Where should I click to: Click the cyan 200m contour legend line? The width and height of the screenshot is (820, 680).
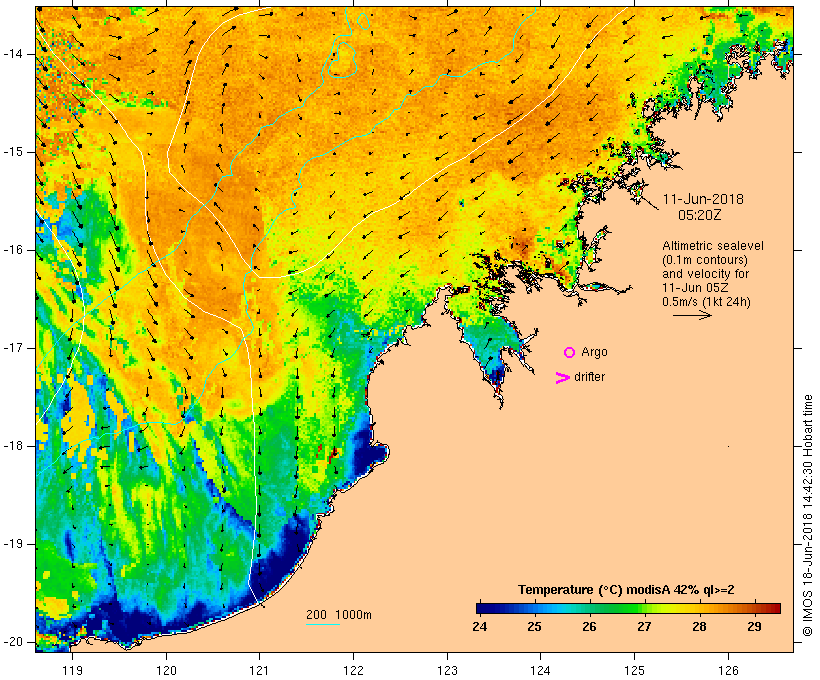pyautogui.click(x=323, y=624)
